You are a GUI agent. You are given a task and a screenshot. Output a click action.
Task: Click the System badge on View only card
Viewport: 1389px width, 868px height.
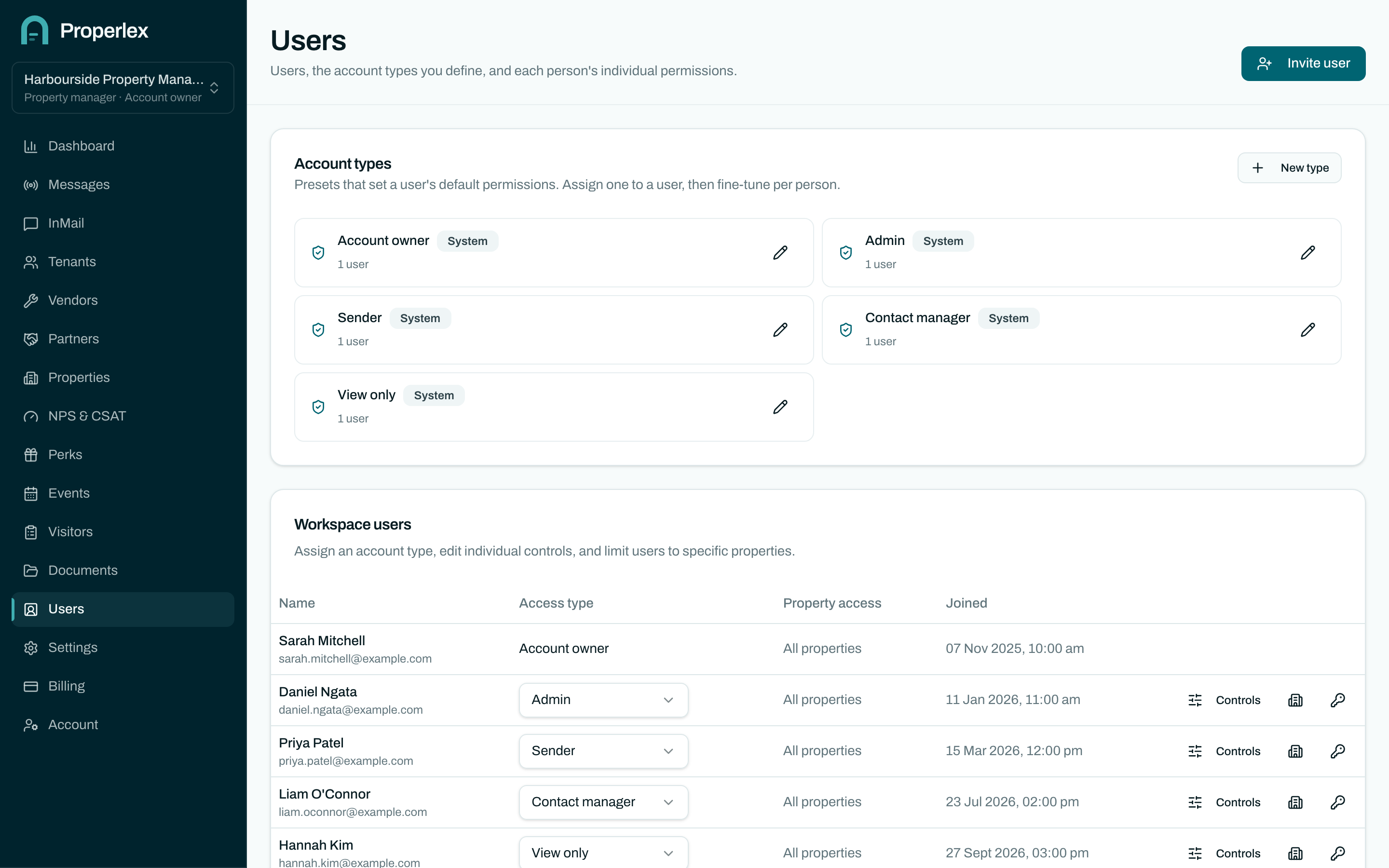click(434, 395)
